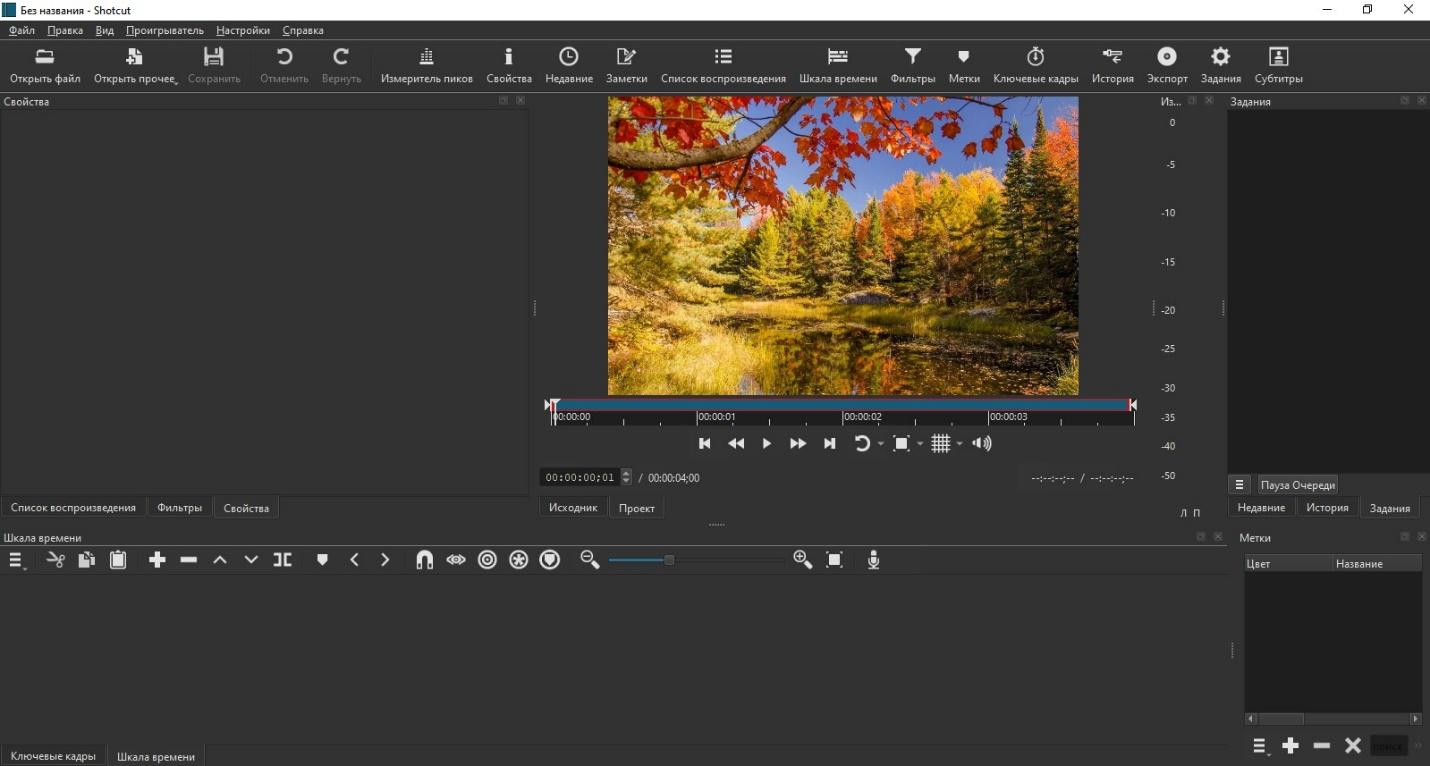1430x766 pixels.
Task: Click the scissors cut icon in timeline toolbar
Action: click(55, 560)
